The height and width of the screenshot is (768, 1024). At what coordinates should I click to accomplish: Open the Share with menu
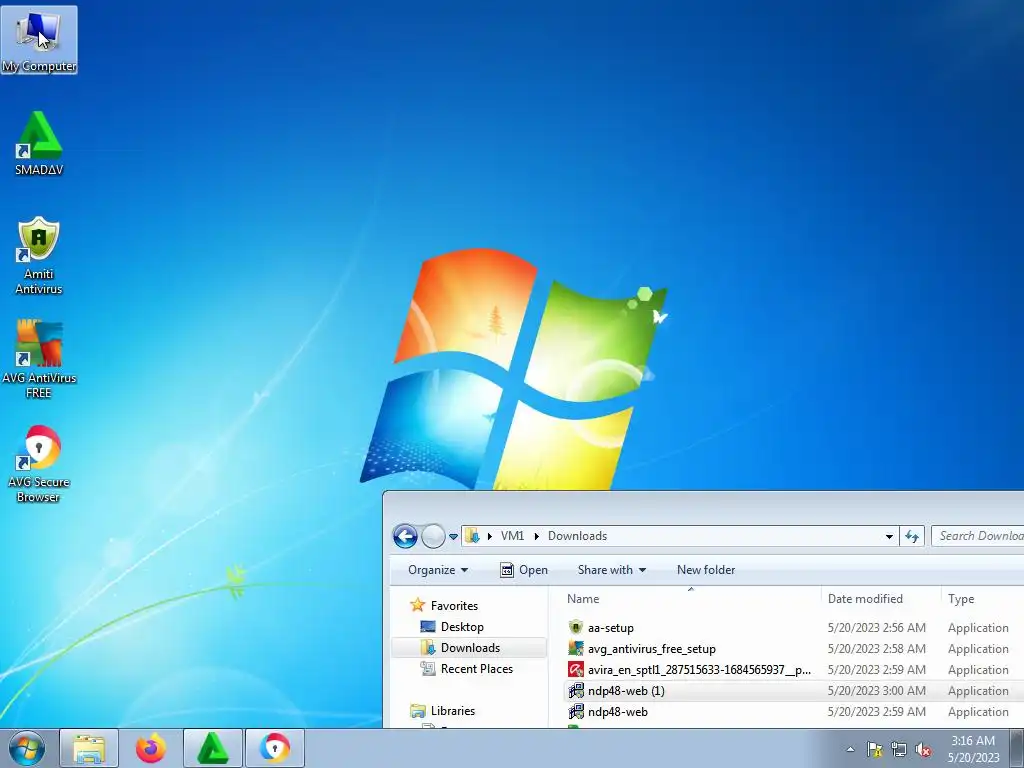612,570
